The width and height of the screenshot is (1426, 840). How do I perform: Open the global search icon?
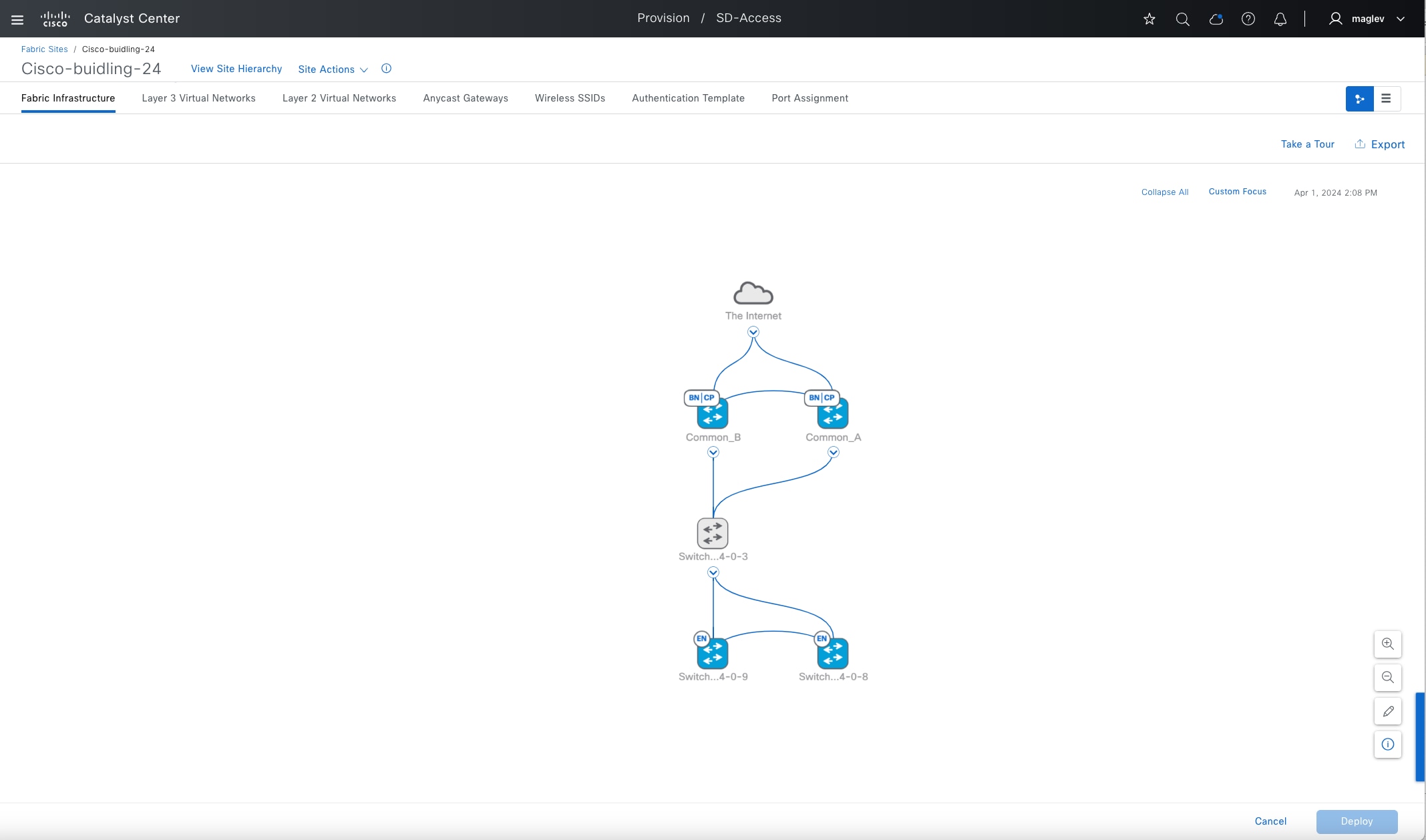click(x=1182, y=19)
